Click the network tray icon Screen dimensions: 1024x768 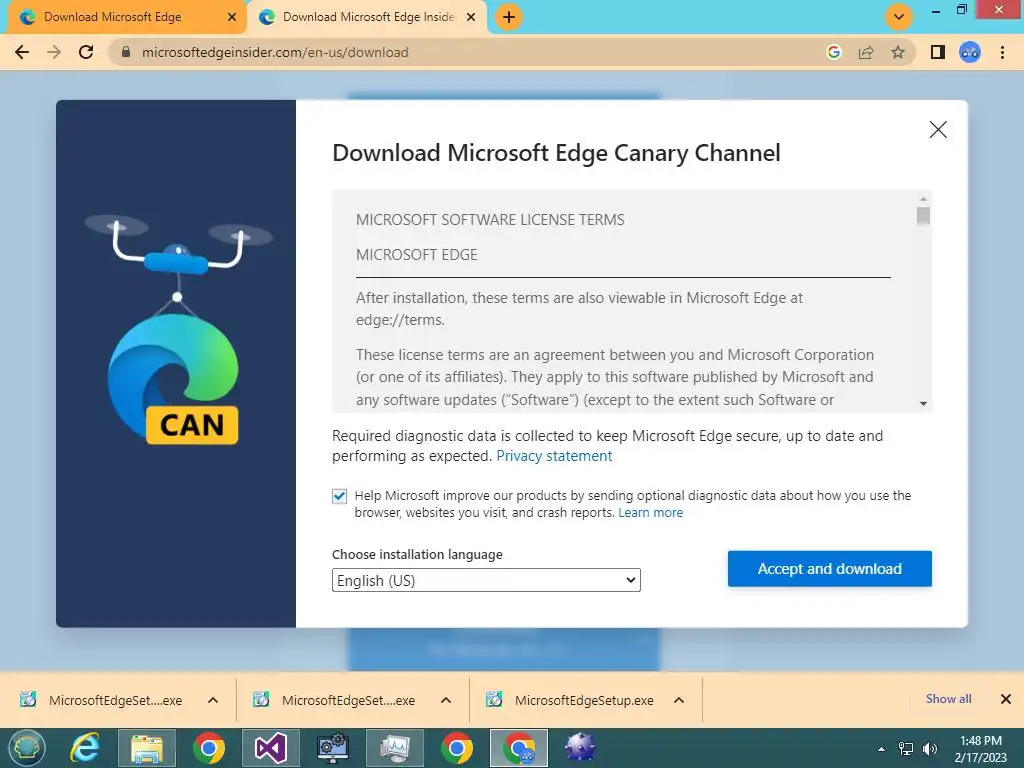click(906, 749)
